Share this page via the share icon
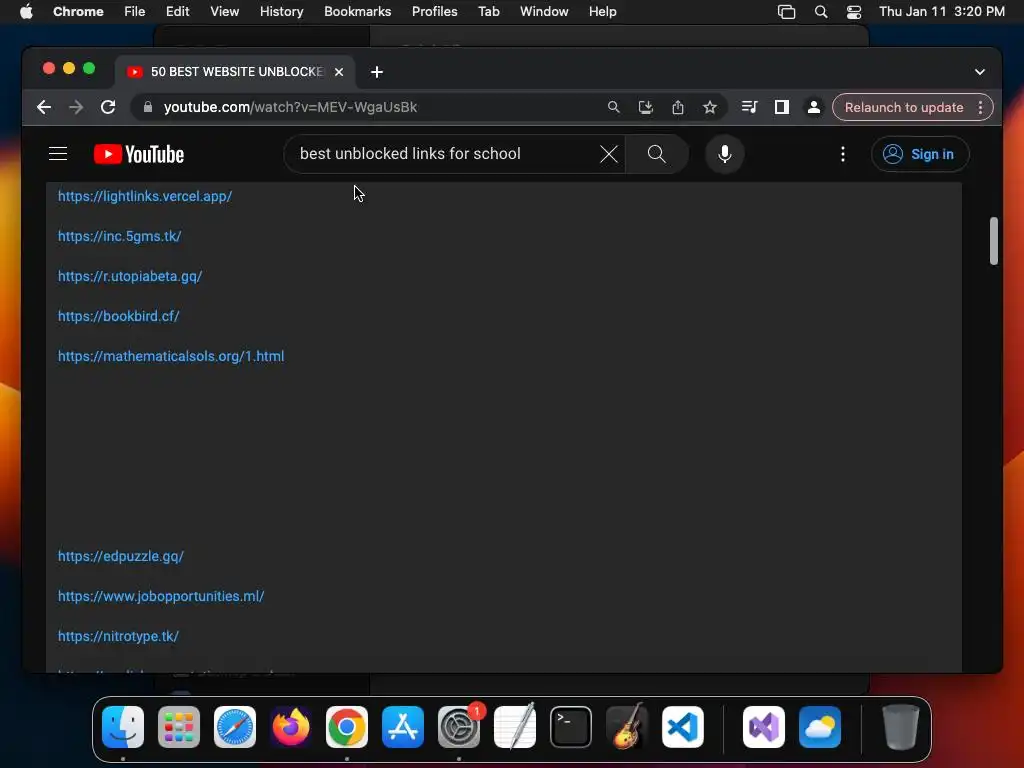1024x768 pixels. click(678, 107)
